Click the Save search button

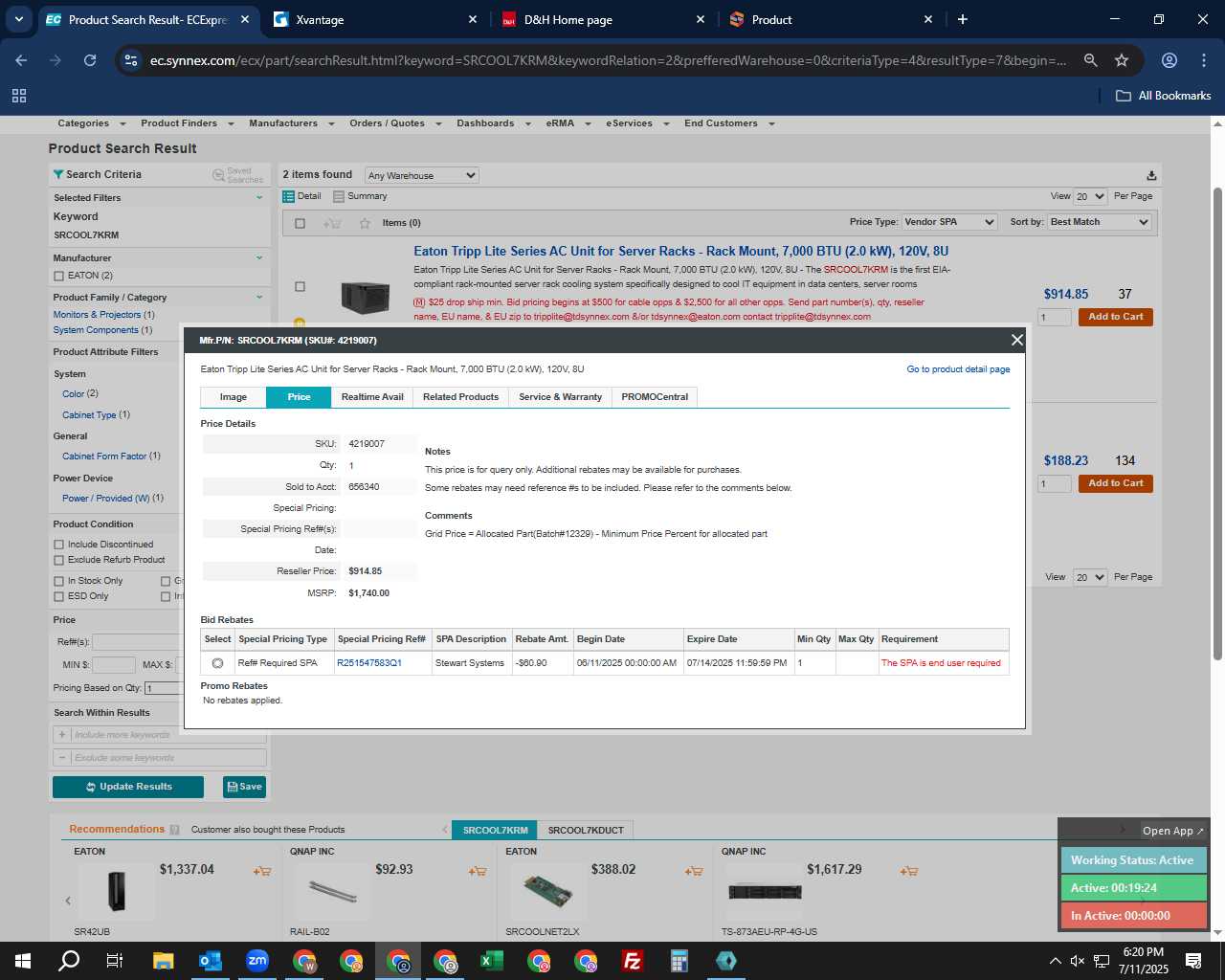(244, 787)
